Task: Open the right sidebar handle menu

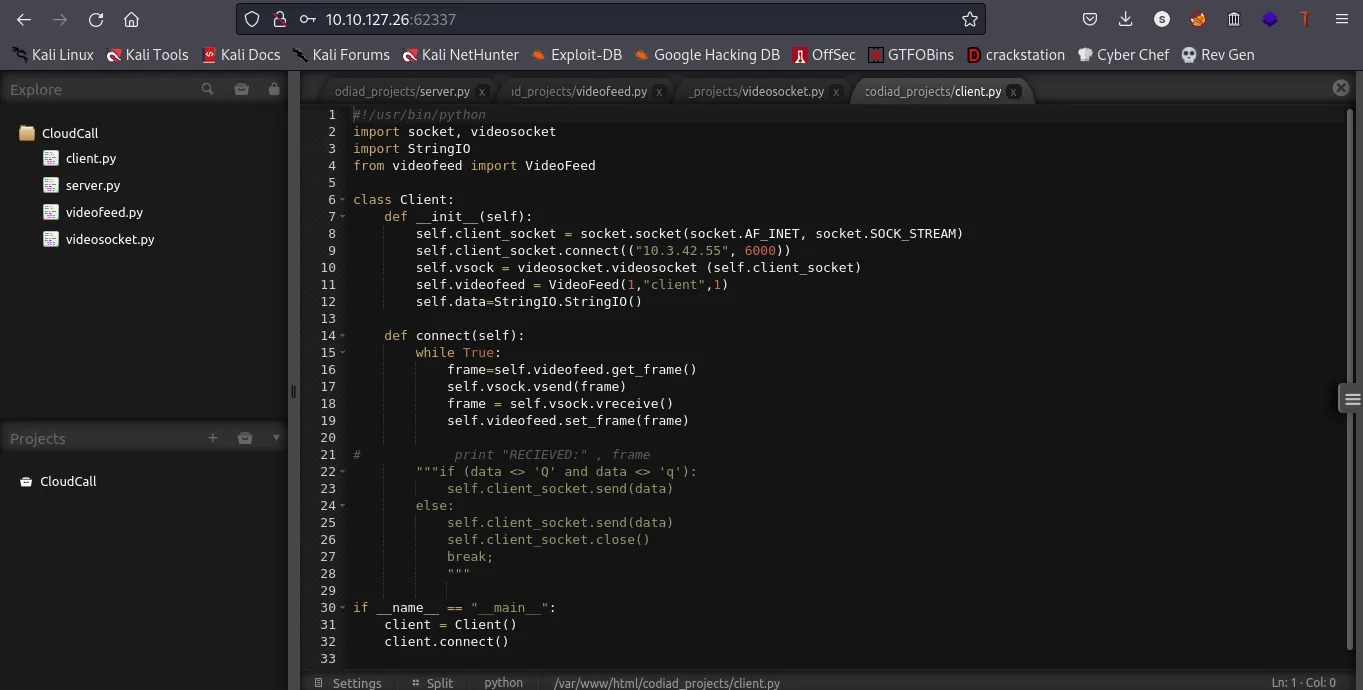Action: tap(1352, 399)
